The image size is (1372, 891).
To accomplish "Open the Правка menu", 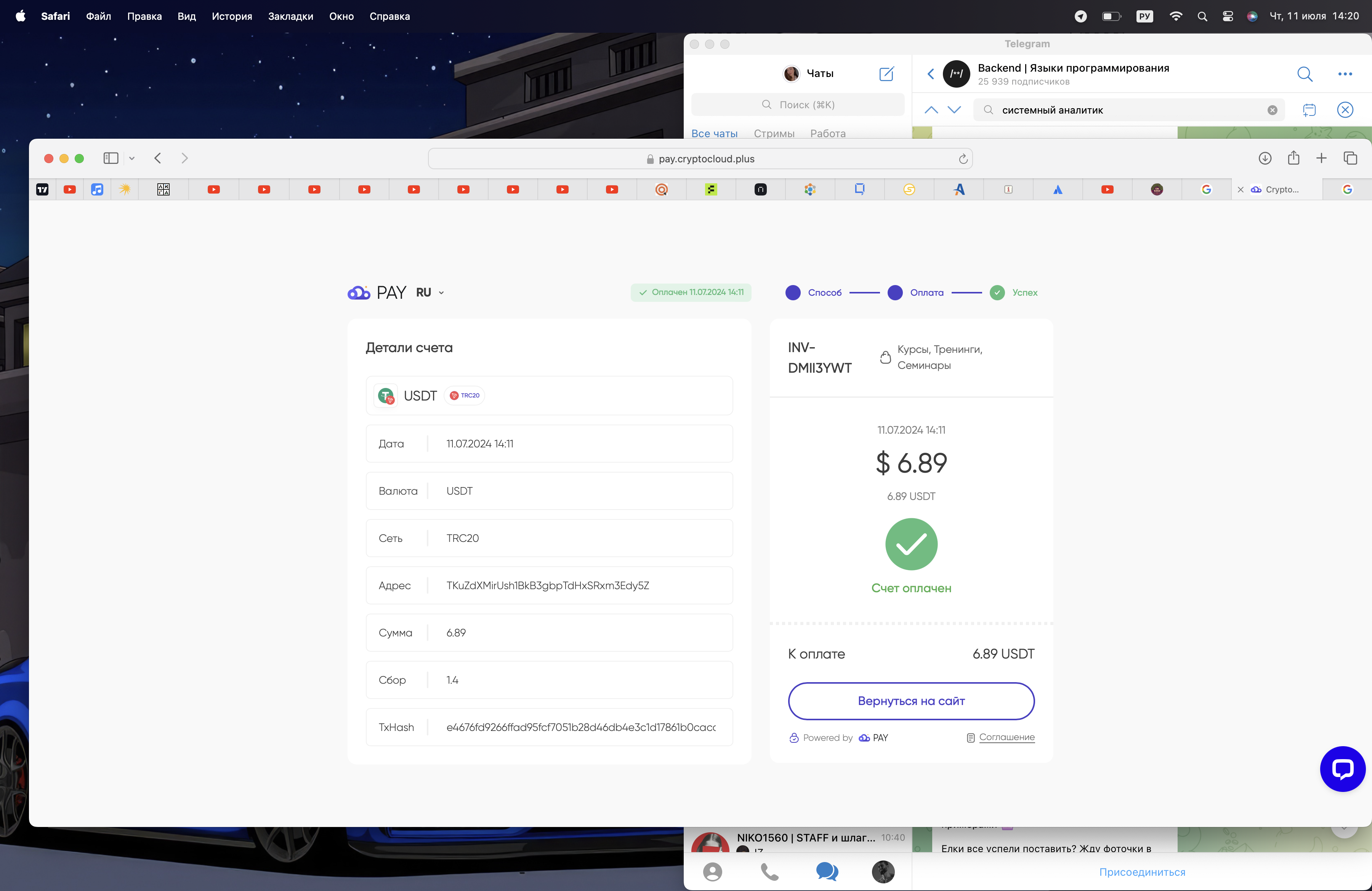I will point(144,16).
